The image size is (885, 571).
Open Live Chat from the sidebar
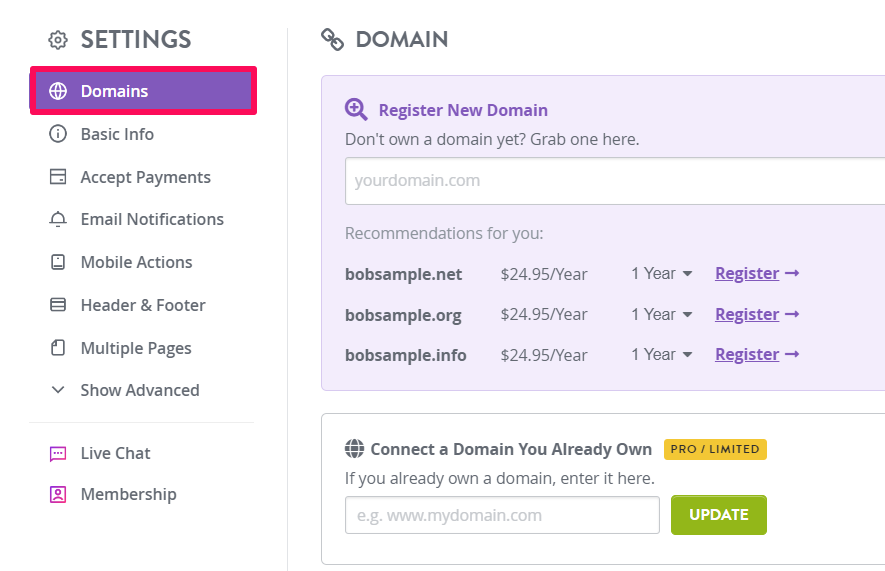(x=115, y=453)
